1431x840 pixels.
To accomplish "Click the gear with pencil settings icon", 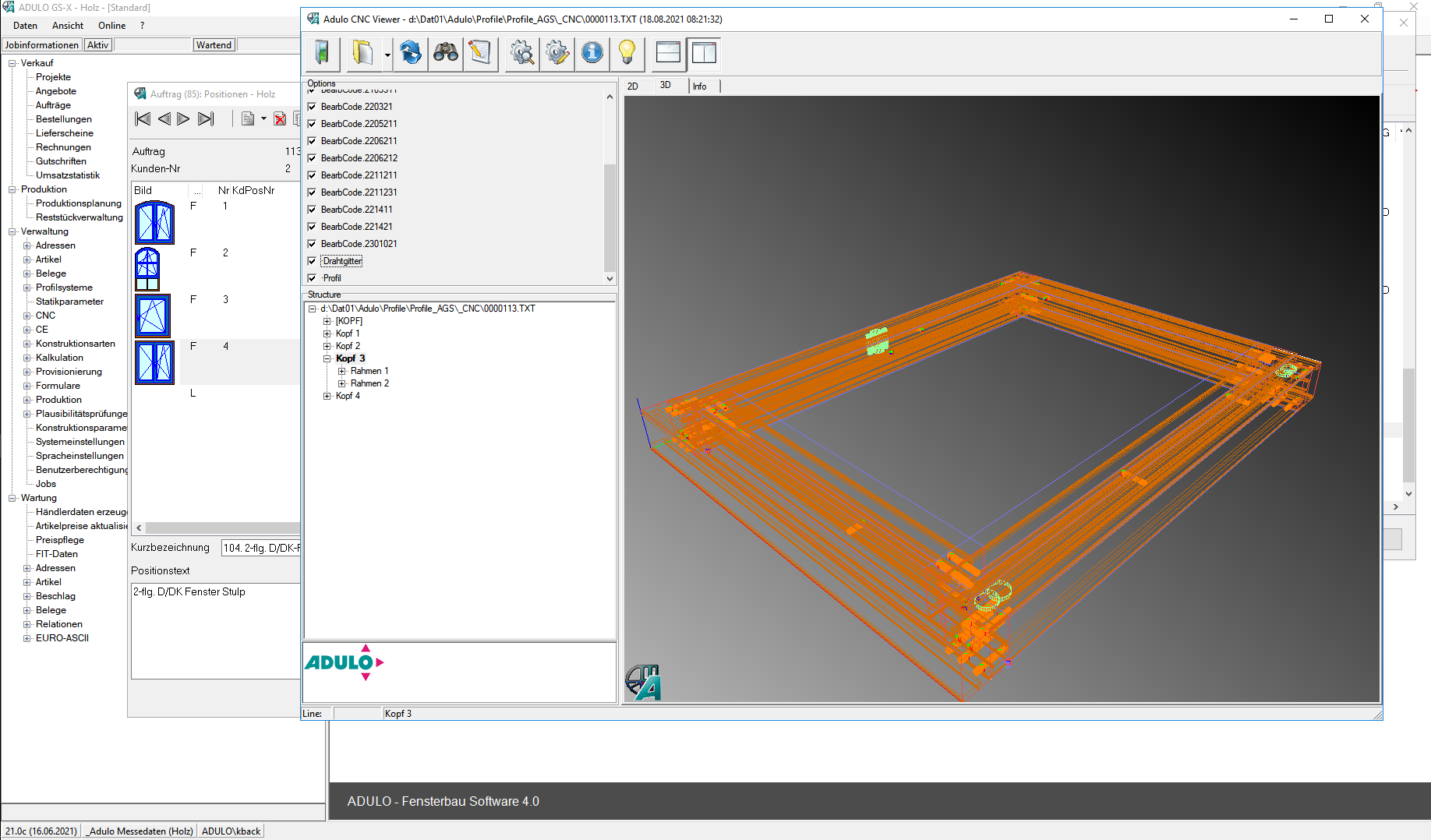I will pos(557,53).
